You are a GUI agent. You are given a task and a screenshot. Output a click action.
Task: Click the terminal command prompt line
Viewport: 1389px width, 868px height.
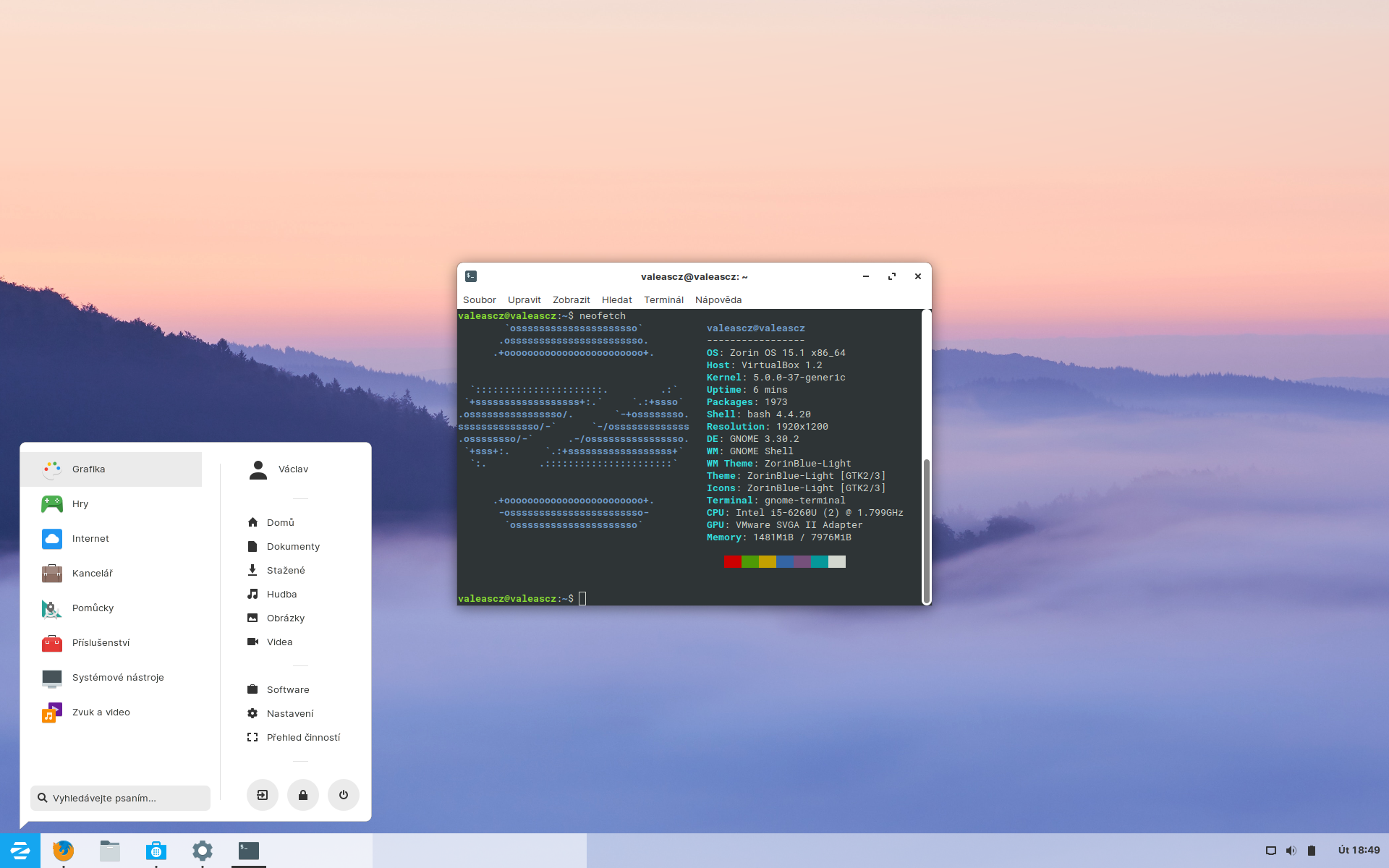(x=522, y=598)
